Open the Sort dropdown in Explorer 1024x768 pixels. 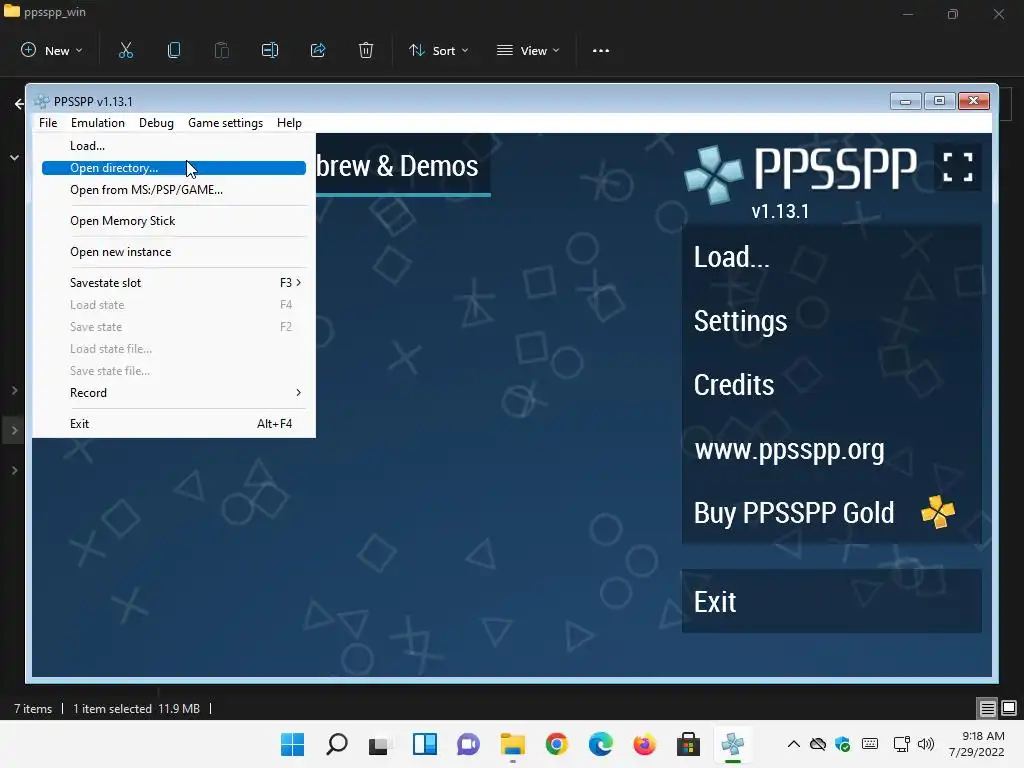[x=438, y=50]
